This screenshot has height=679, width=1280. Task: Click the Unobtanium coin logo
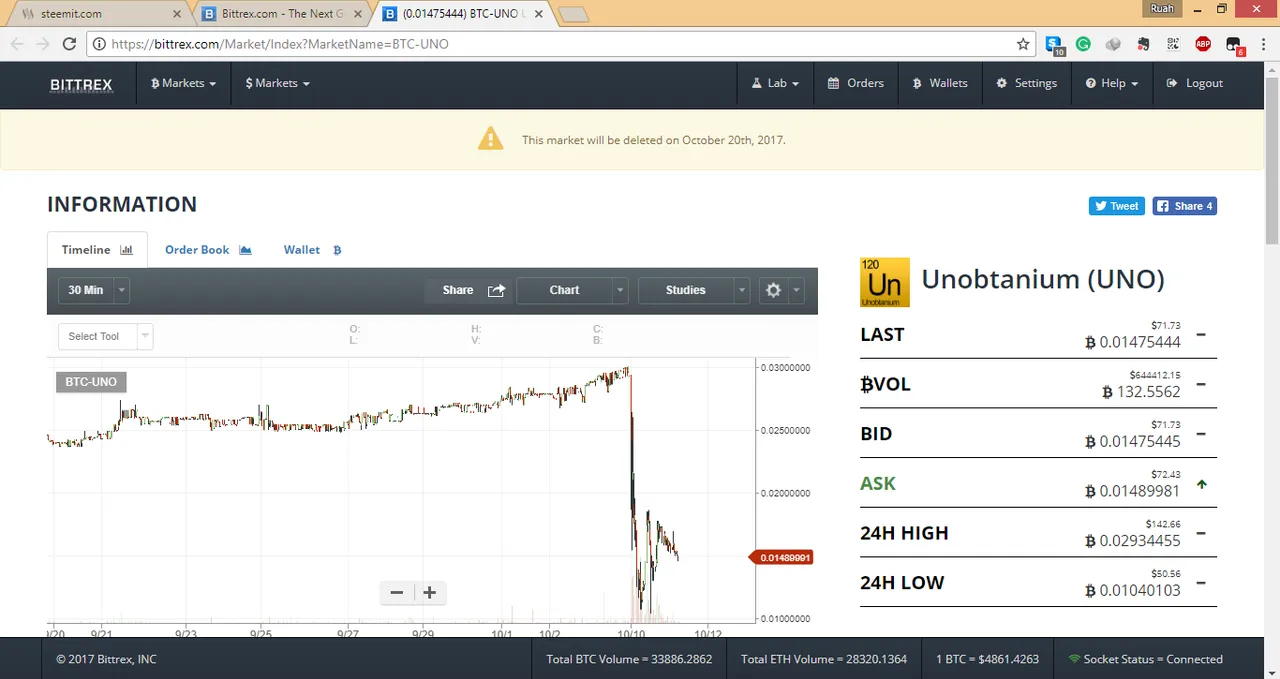click(885, 282)
